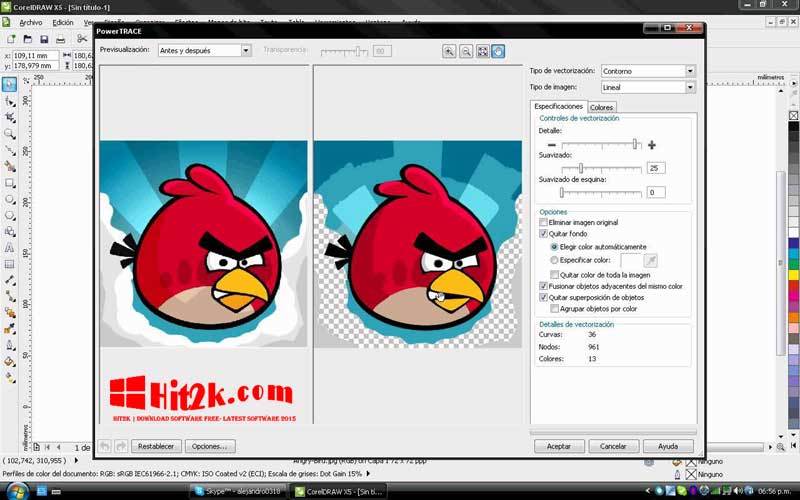Click the Windows Start button
The width and height of the screenshot is (800, 500).
[17, 491]
